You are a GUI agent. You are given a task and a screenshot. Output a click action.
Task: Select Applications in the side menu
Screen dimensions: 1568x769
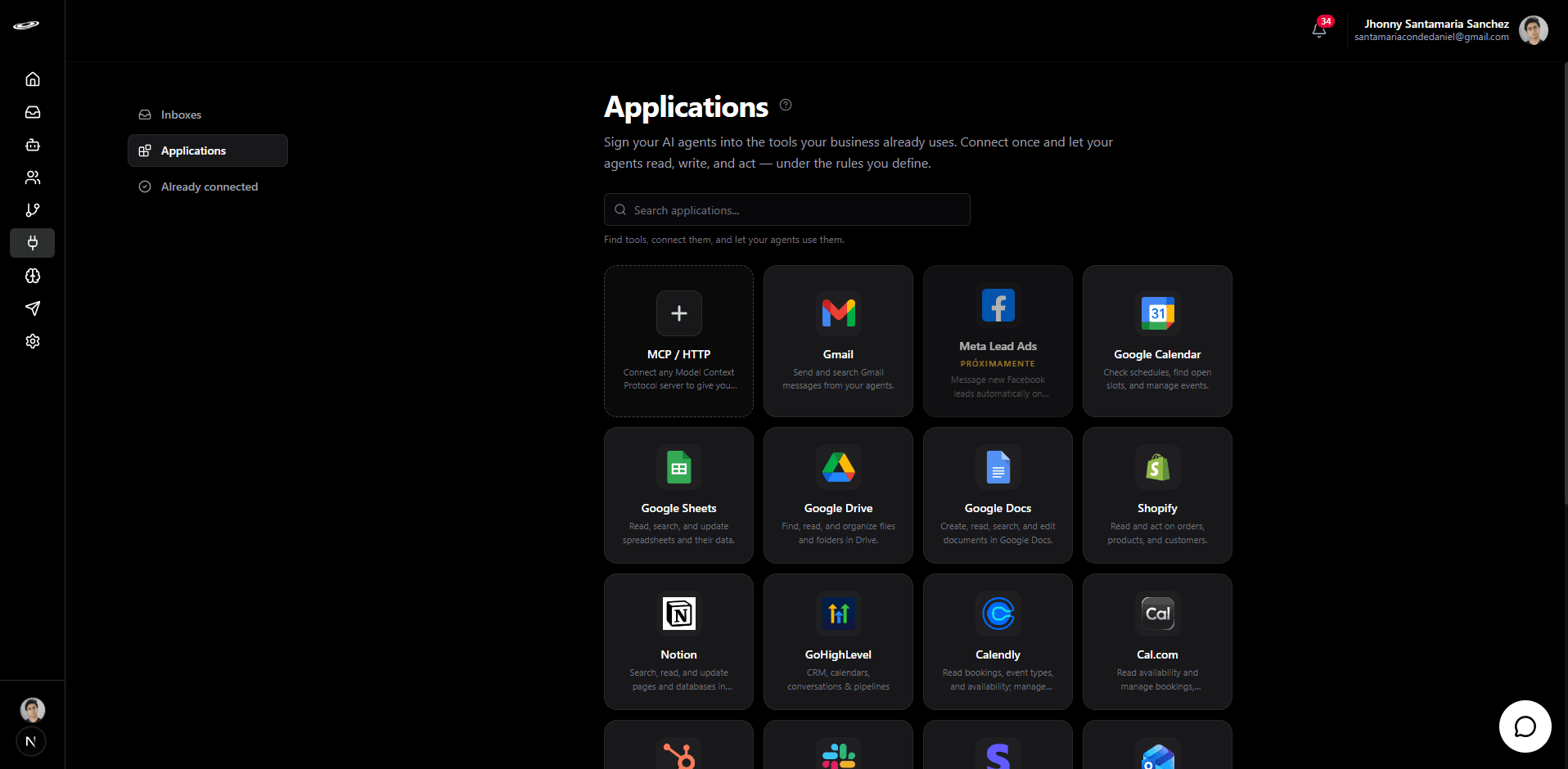pyautogui.click(x=208, y=151)
